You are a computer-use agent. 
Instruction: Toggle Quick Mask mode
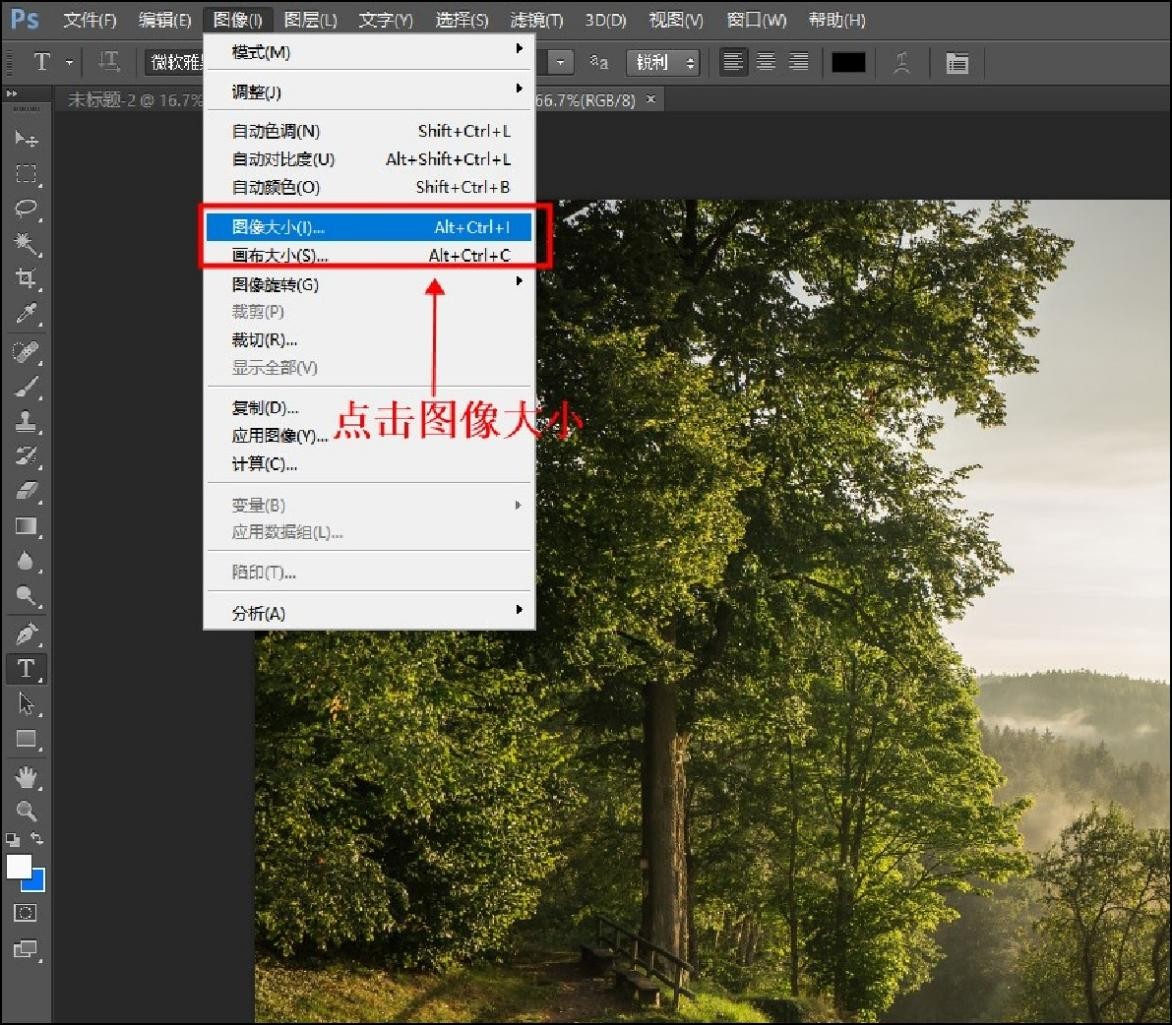[25, 913]
